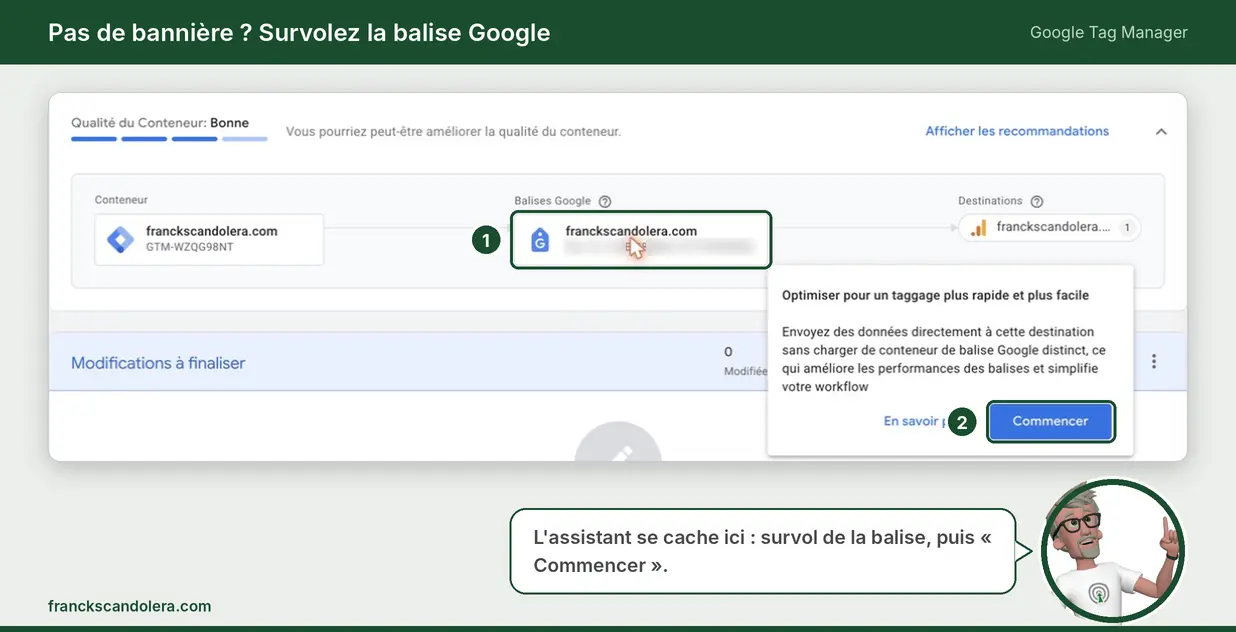Screen dimensions: 1236x632
Task: Open the franckscandolera destination chip
Action: click(x=1049, y=228)
